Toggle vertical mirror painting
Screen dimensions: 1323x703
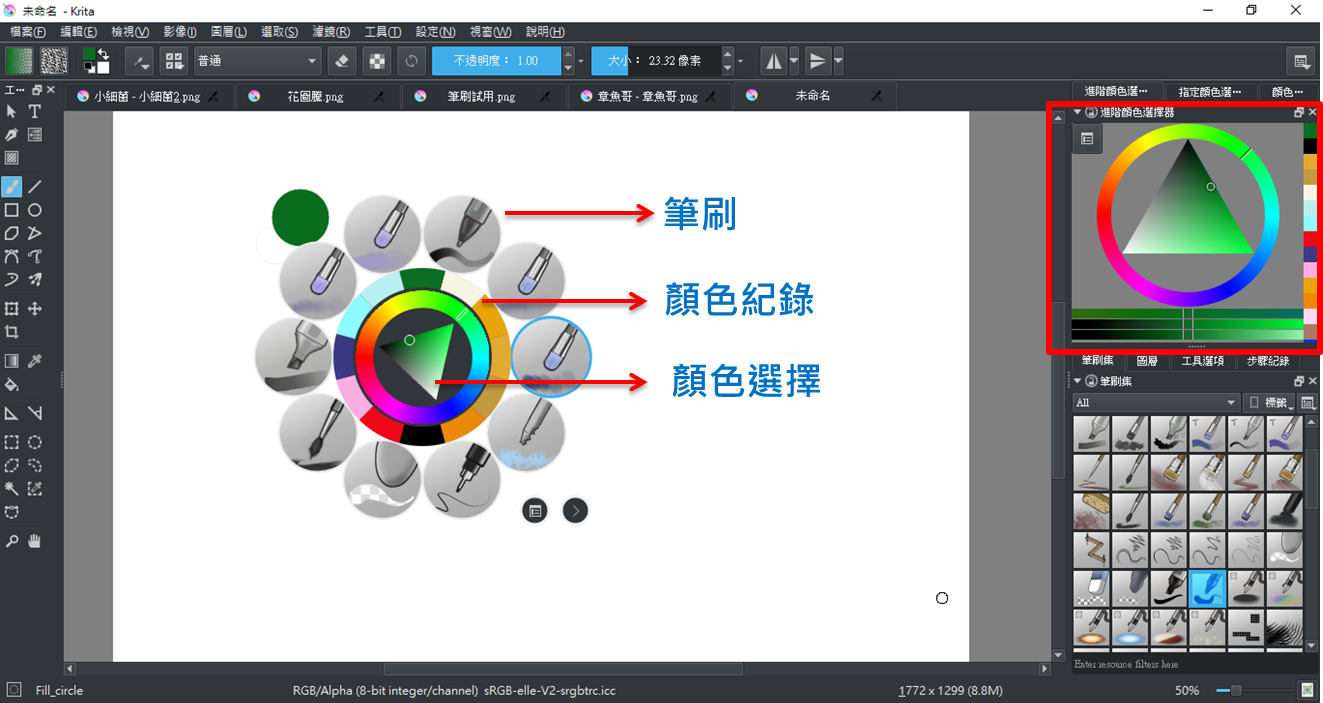coord(818,61)
